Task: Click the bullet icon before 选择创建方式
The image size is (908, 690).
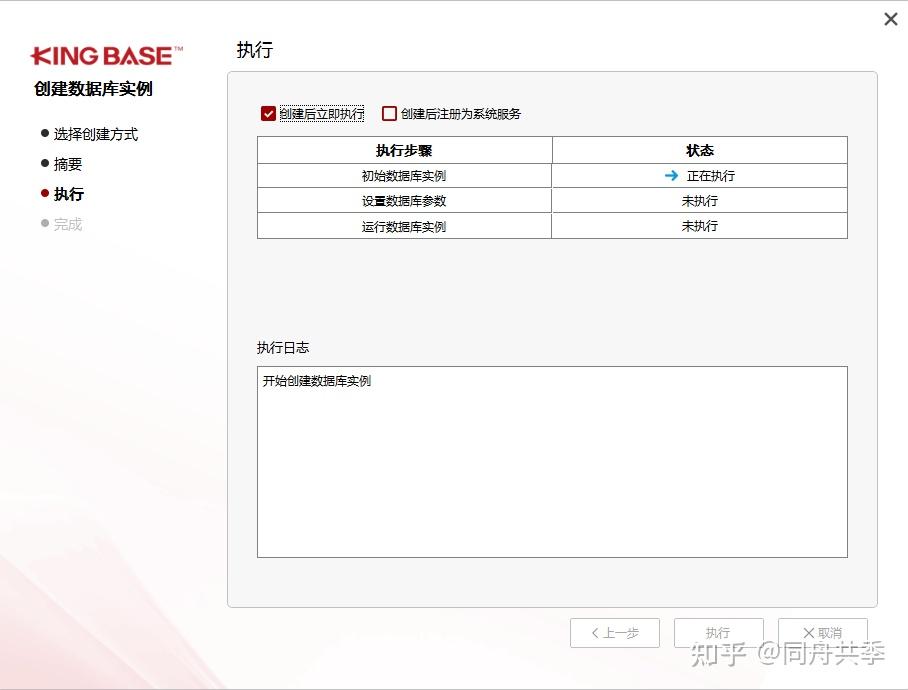Action: (x=45, y=134)
